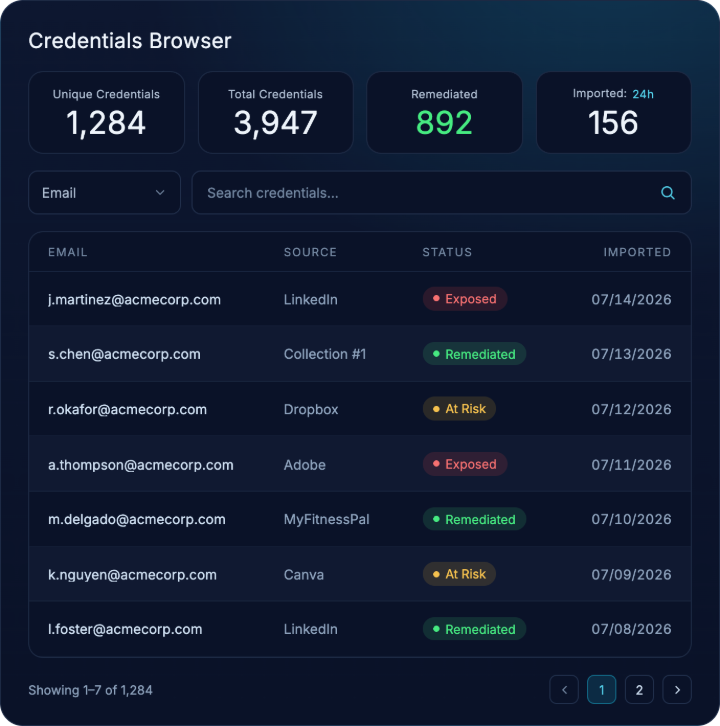Image resolution: width=720 pixels, height=726 pixels.
Task: Select page 1 in pagination
Action: (x=601, y=690)
